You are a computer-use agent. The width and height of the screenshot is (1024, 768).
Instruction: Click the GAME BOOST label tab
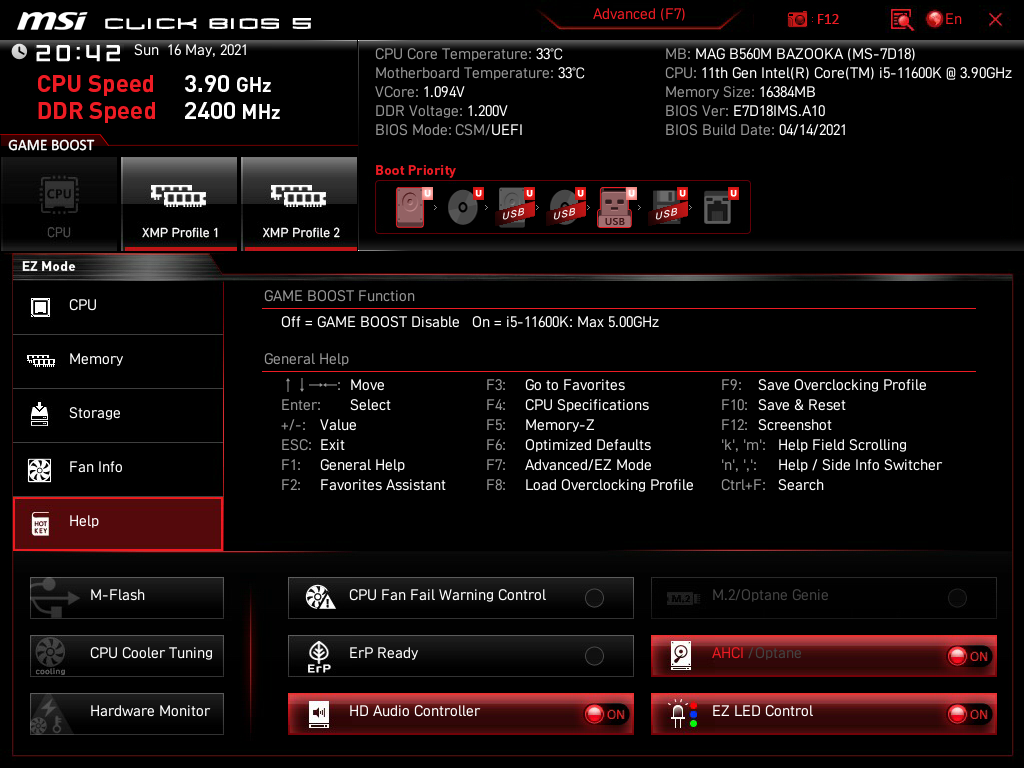[x=51, y=145]
